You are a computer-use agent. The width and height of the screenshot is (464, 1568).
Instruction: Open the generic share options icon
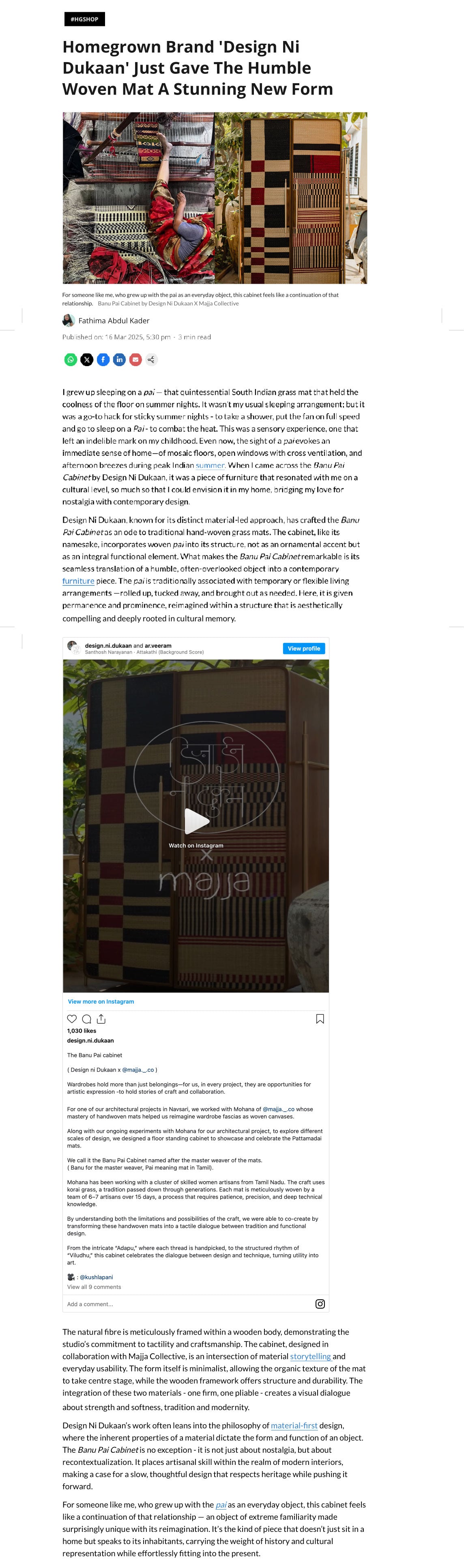151,360
